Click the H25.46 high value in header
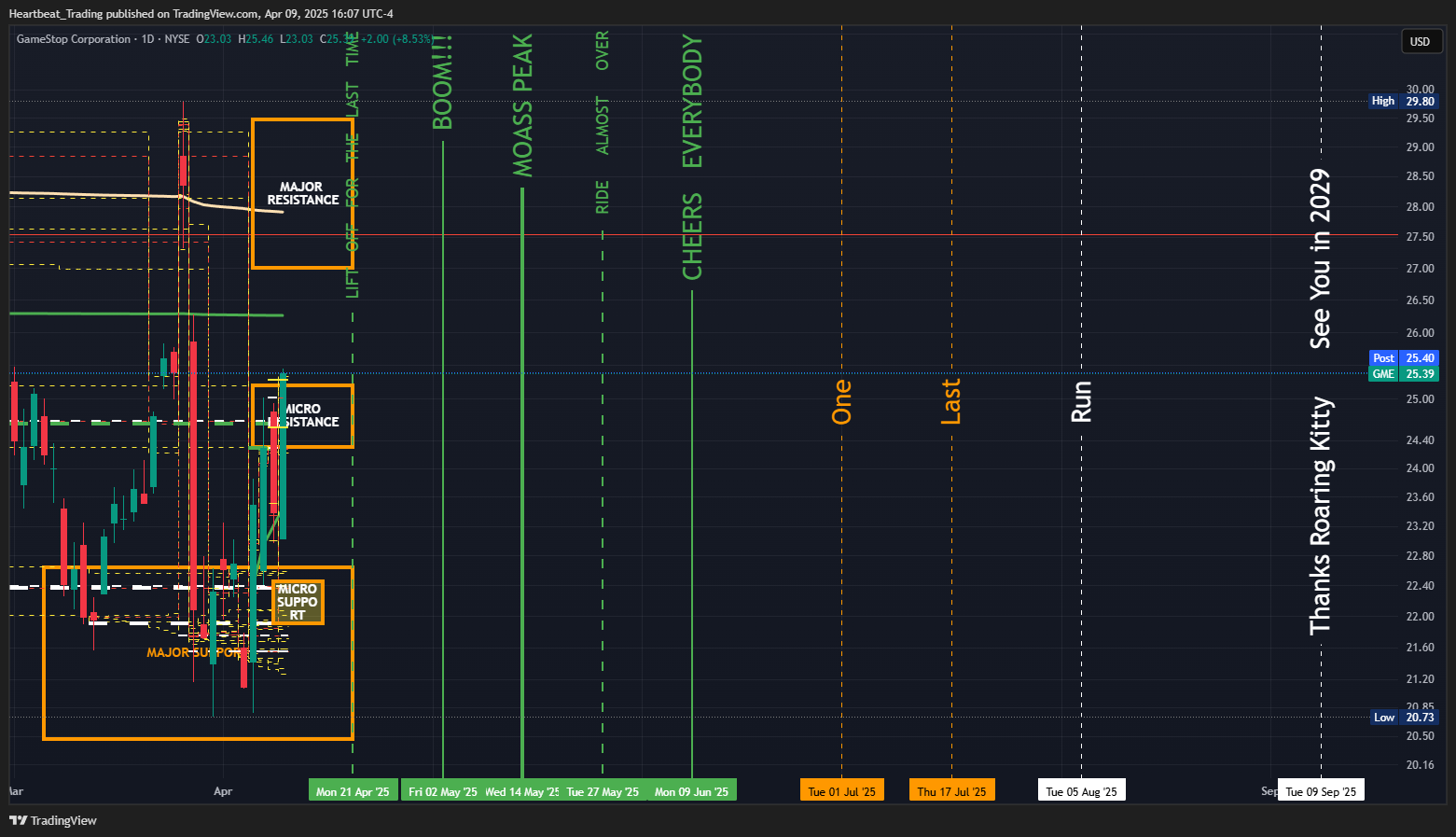1456x837 pixels. pos(256,39)
